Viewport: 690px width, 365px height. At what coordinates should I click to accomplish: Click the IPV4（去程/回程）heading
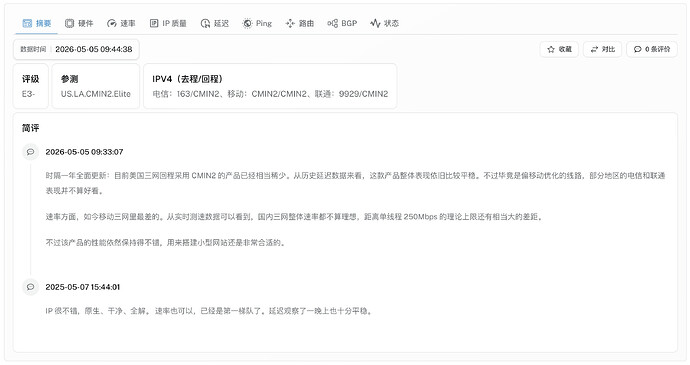(x=187, y=79)
